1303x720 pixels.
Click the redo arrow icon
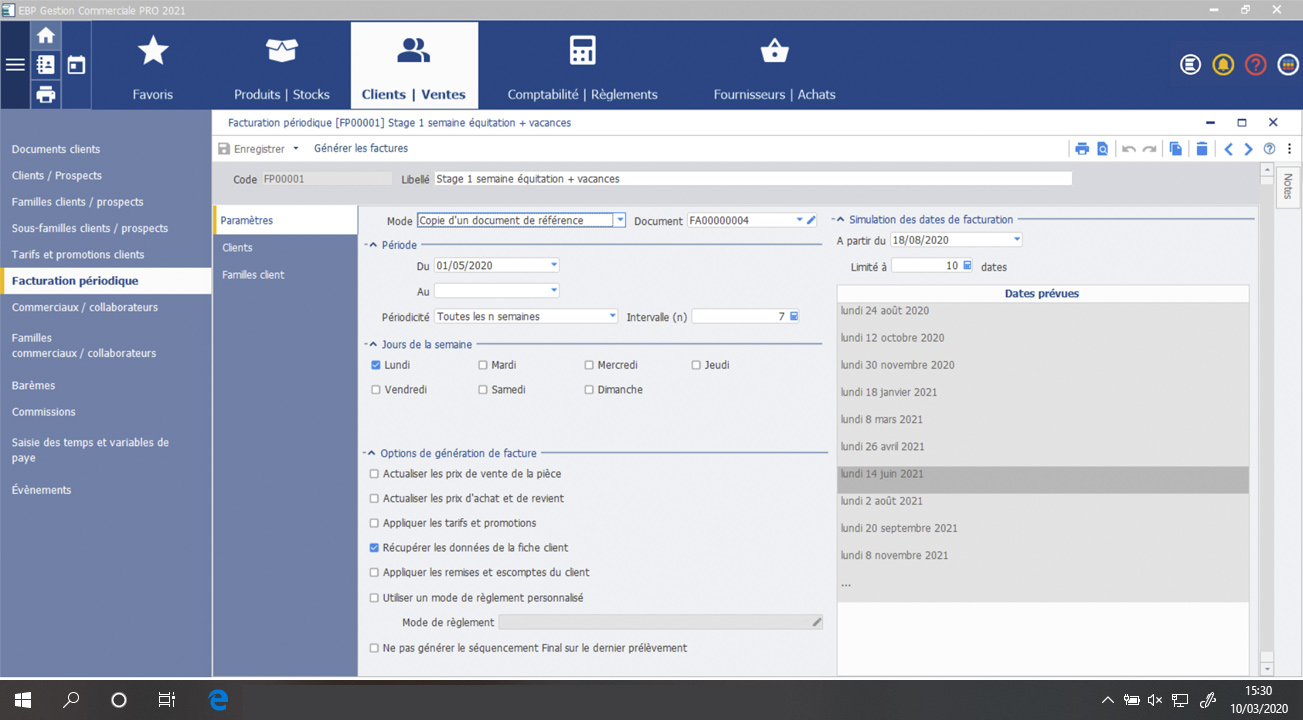pyautogui.click(x=1150, y=149)
